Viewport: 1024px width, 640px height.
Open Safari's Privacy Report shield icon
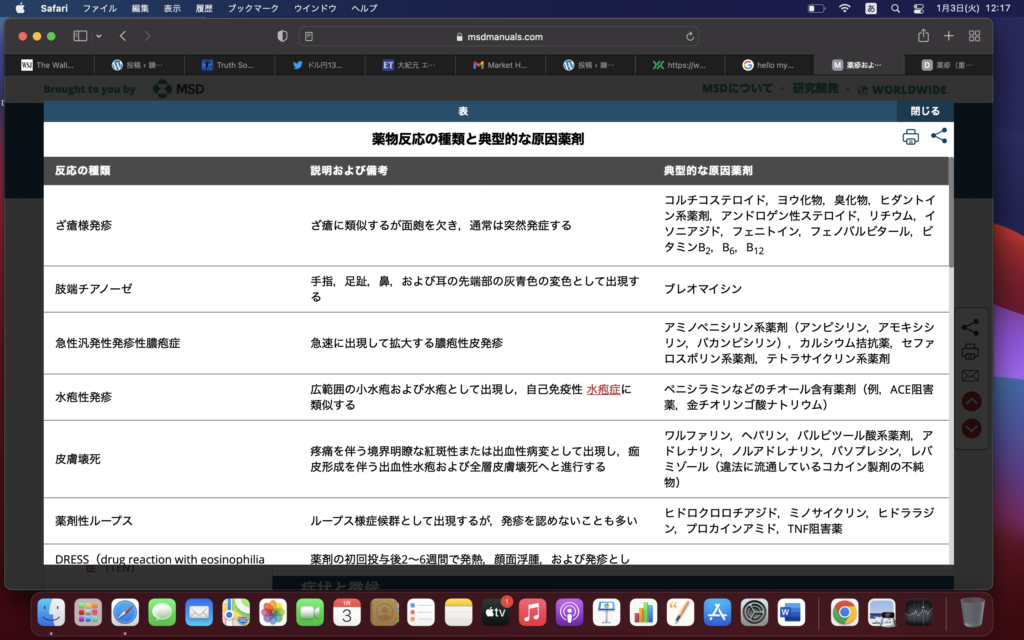click(x=281, y=34)
